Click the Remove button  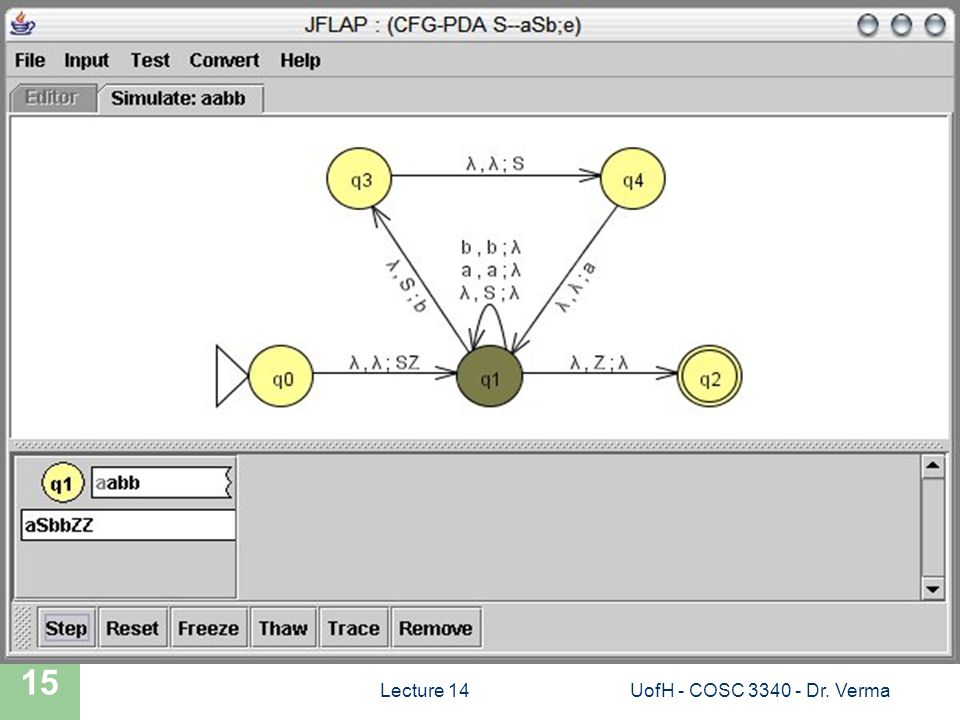coord(436,628)
